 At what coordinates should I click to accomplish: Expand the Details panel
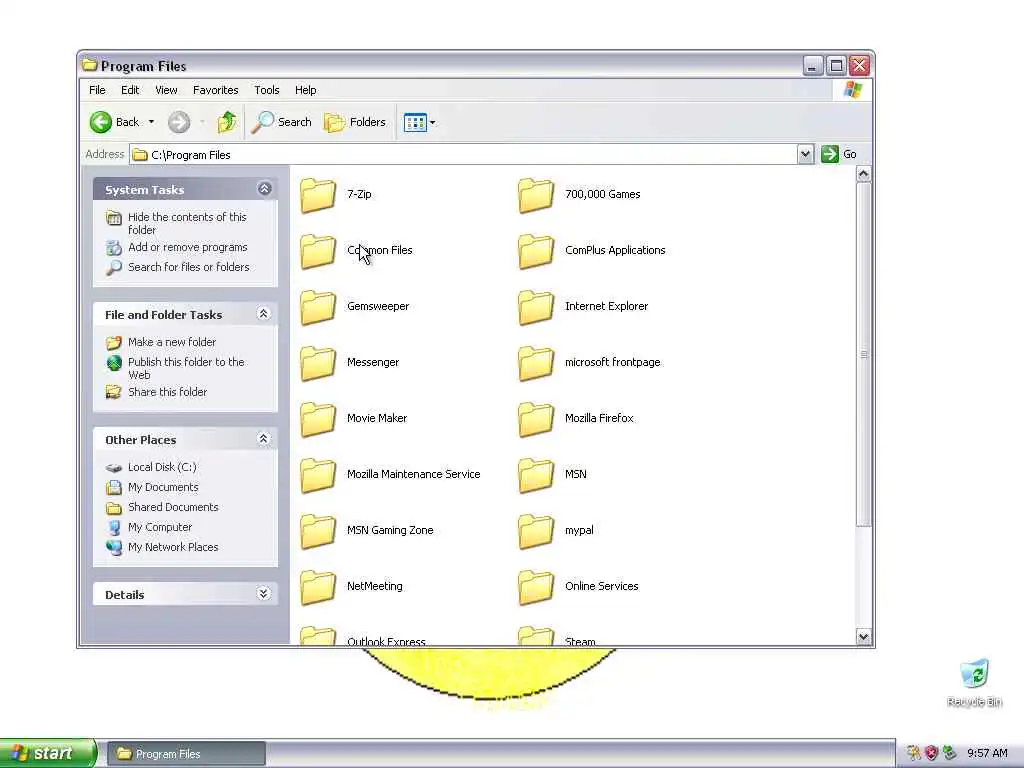(264, 593)
